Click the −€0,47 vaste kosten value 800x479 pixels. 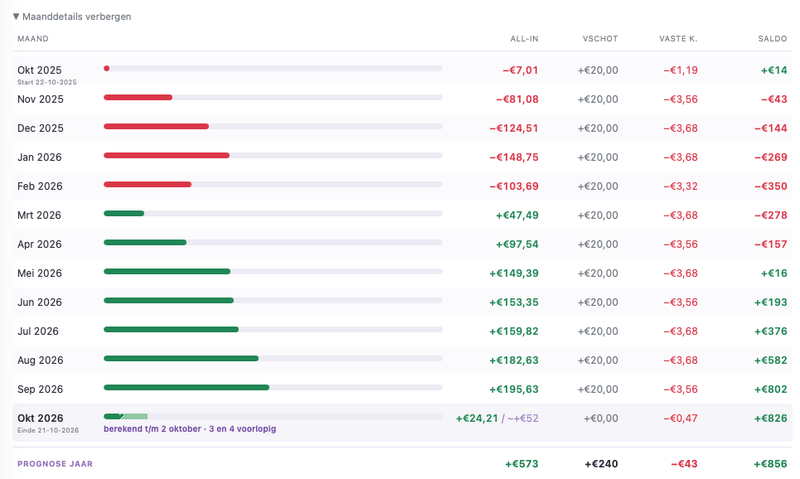click(x=681, y=419)
